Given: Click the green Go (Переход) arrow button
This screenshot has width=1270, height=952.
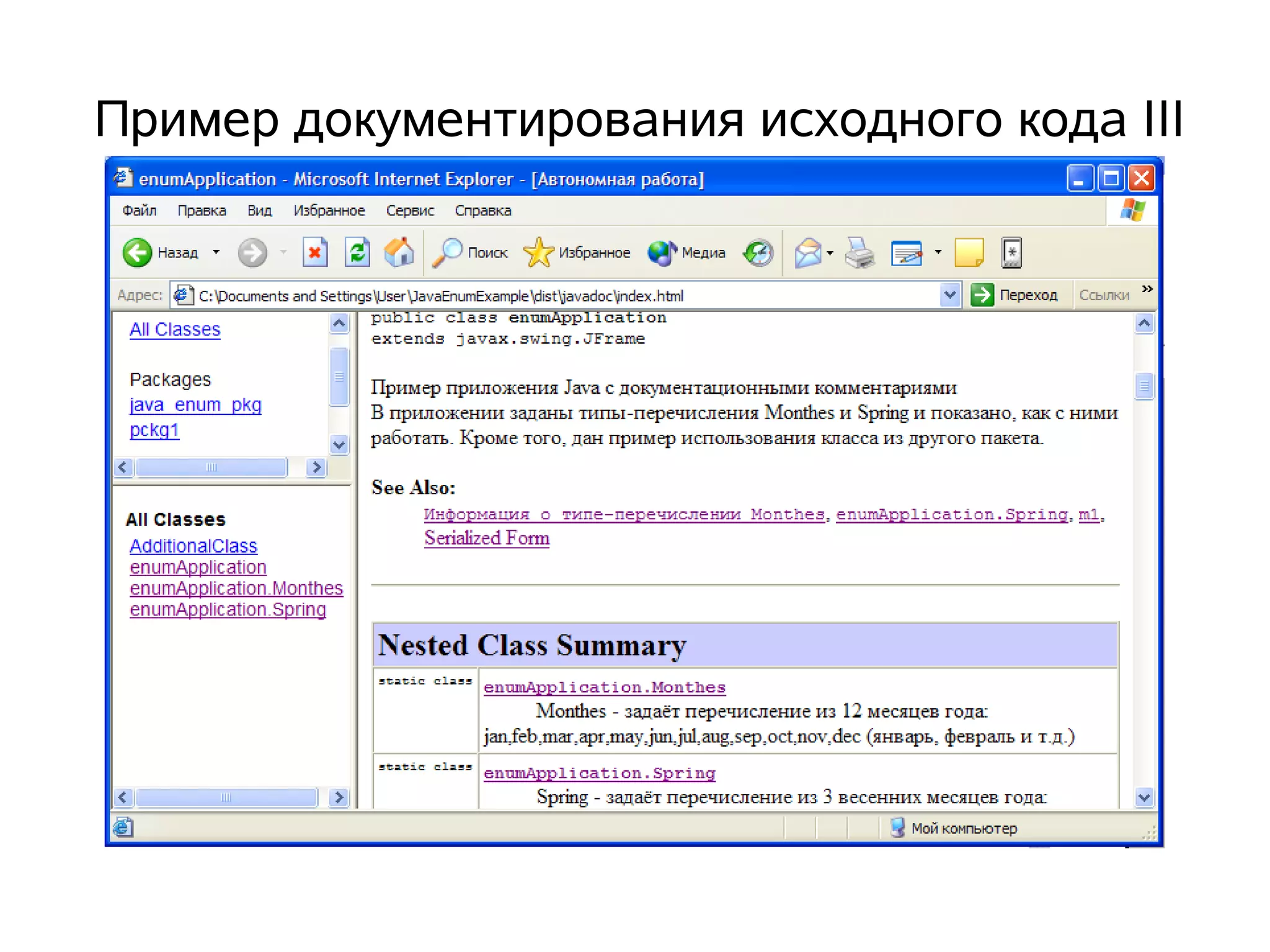Looking at the screenshot, I should pos(982,295).
